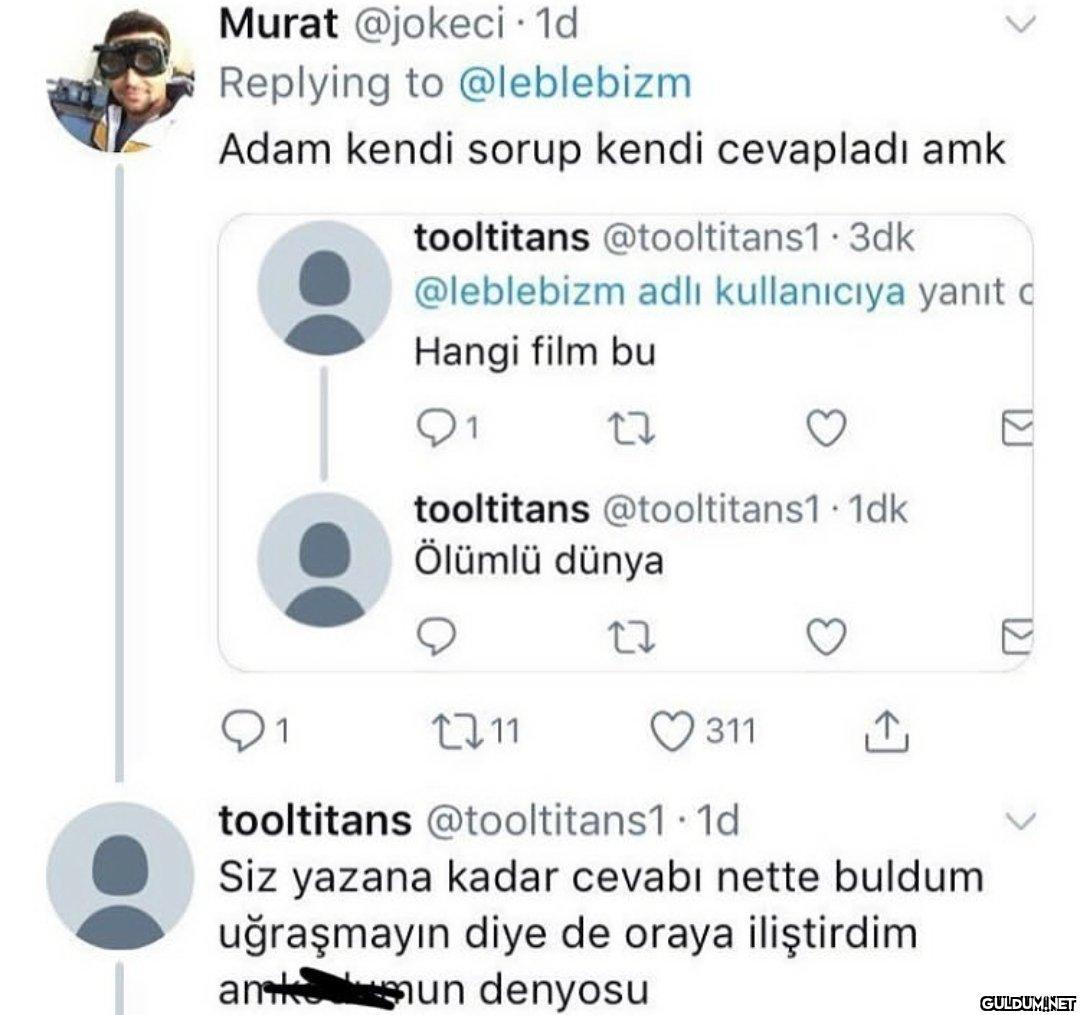The height and width of the screenshot is (1015, 1080).
Task: Open tooltitans username in the bottom reply
Action: [315, 821]
